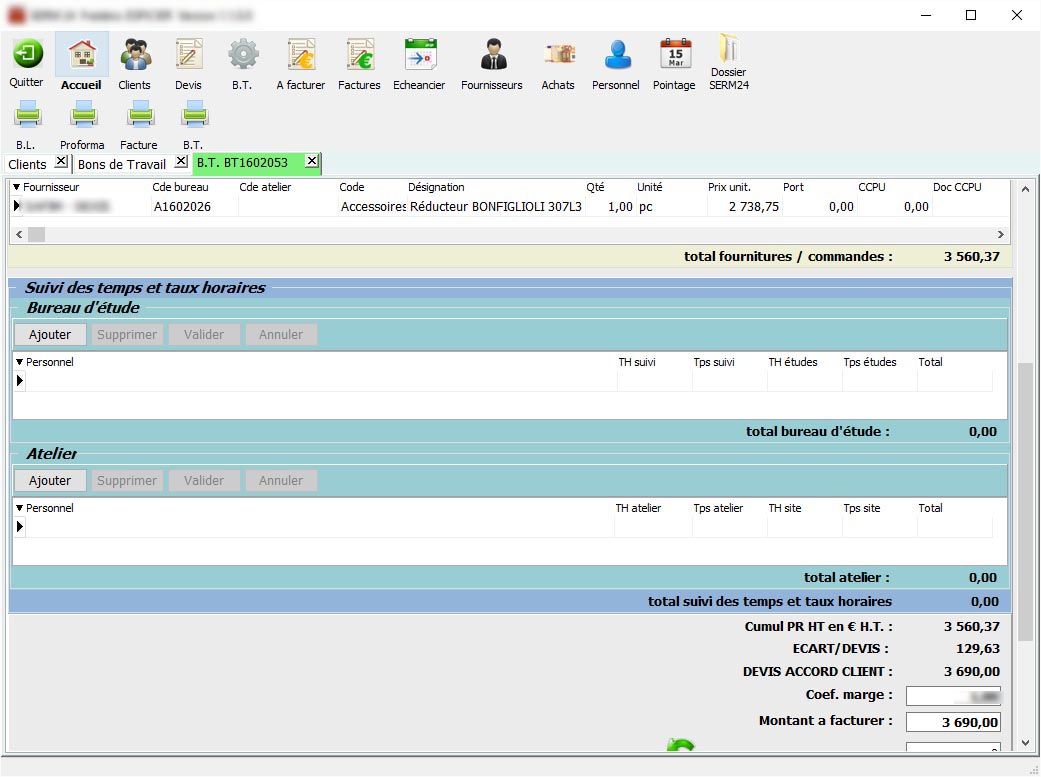Click Supprimer in Atelier section
The image size is (1041, 777).
[127, 481]
